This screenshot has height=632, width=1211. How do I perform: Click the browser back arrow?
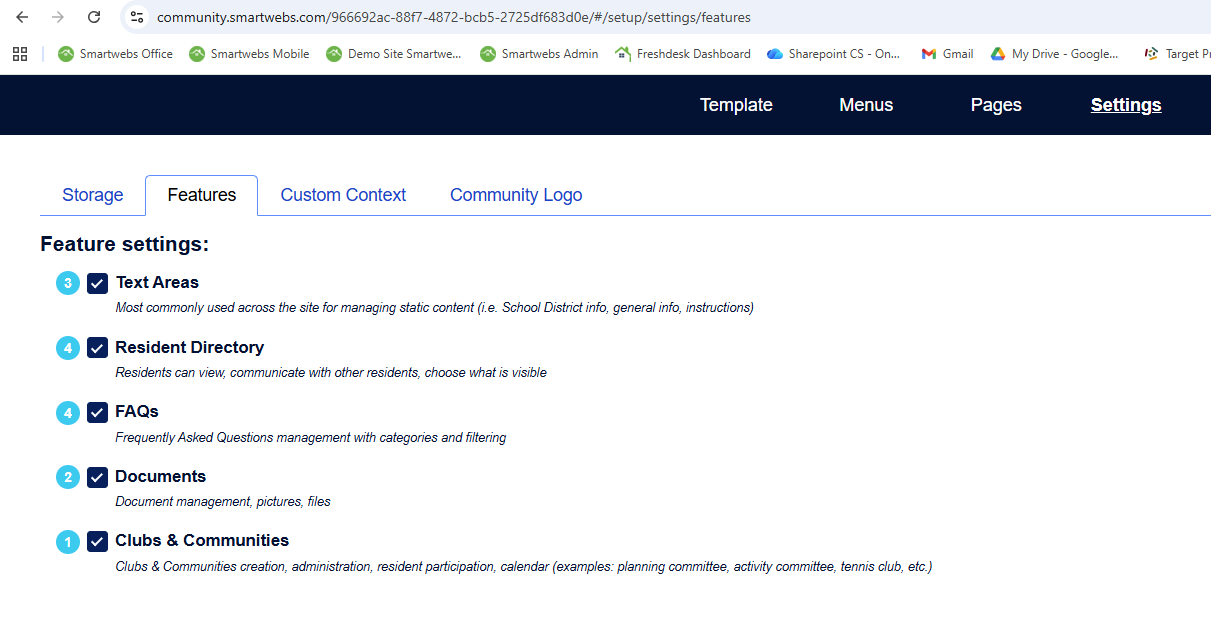22,17
